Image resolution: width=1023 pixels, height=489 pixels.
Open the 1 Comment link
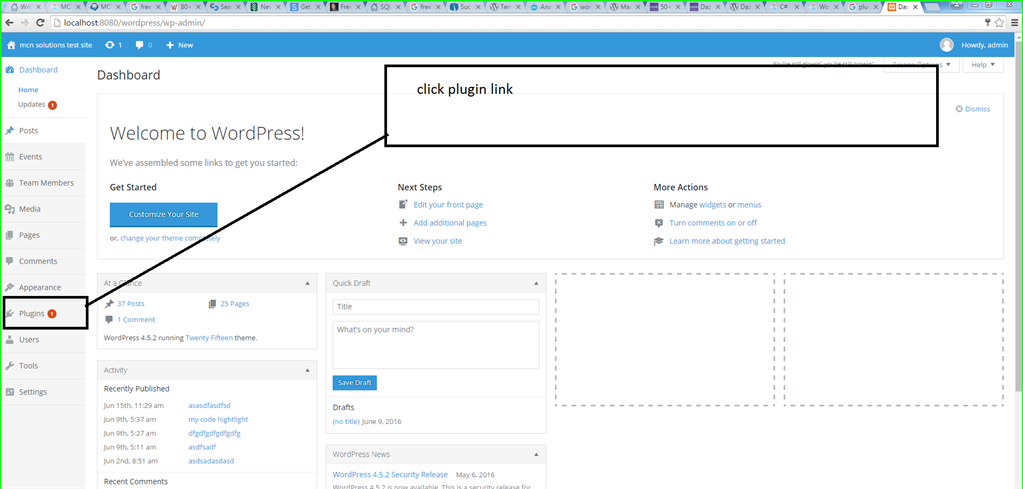point(136,319)
